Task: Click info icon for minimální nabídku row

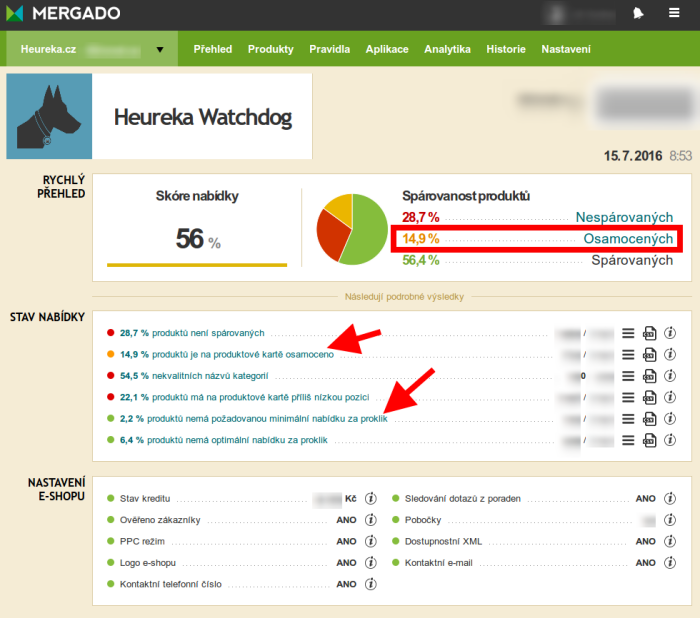Action: [x=670, y=419]
